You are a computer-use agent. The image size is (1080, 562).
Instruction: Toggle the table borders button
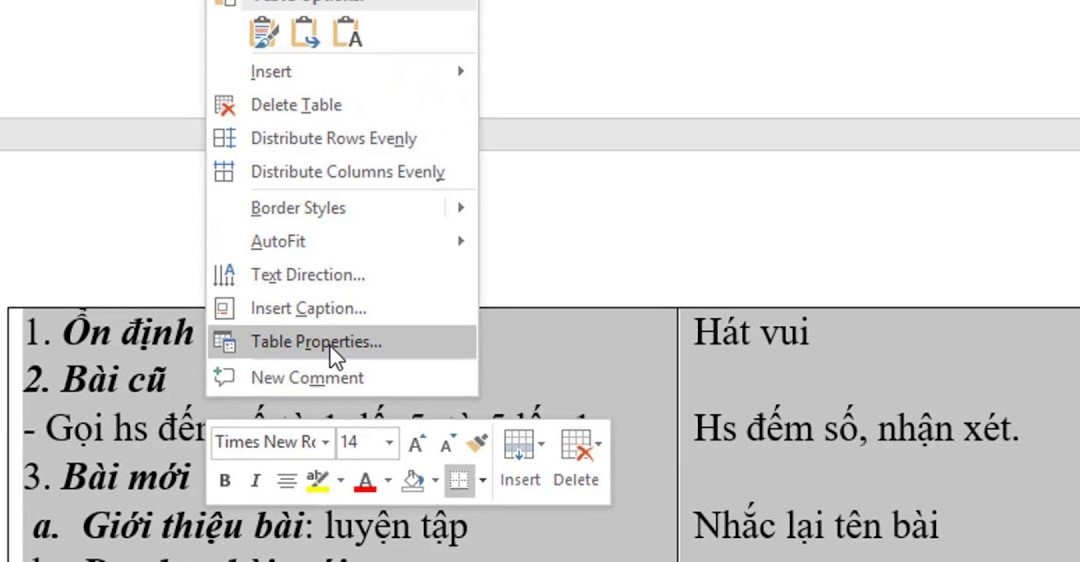tap(459, 481)
